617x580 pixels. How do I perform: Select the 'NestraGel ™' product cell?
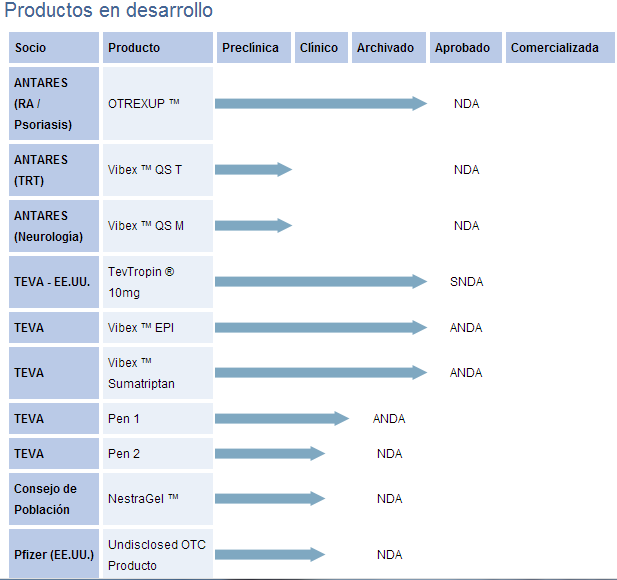[158, 499]
